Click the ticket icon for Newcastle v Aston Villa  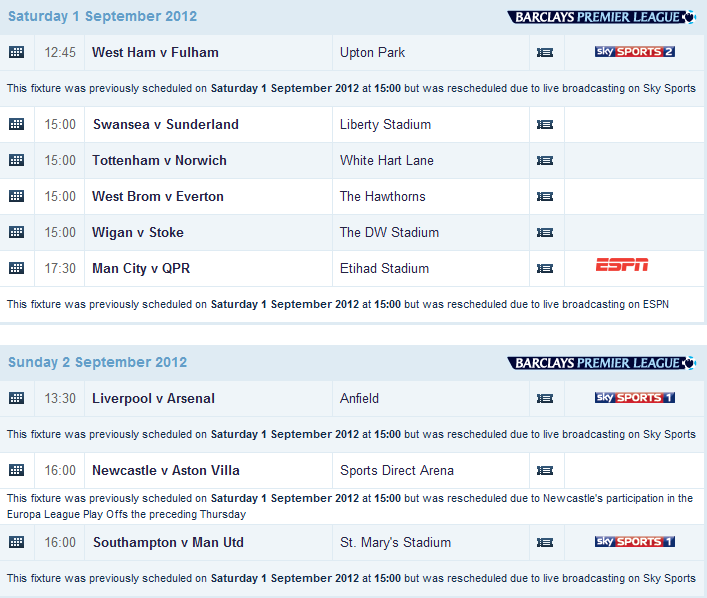545,470
